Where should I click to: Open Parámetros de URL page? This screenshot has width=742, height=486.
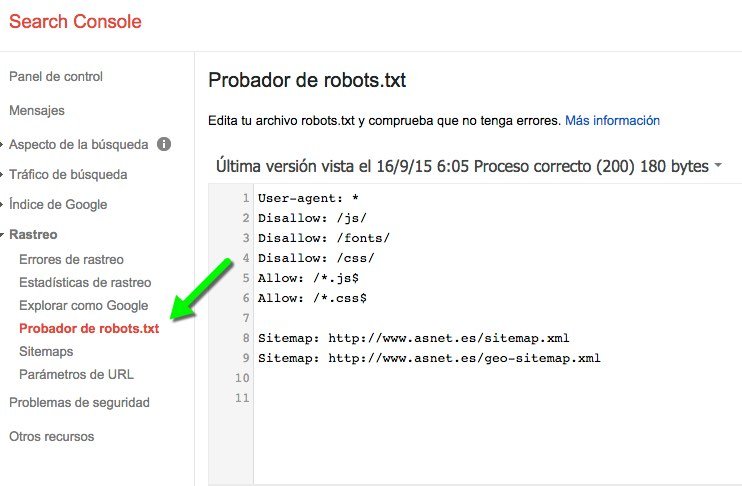[x=76, y=375]
